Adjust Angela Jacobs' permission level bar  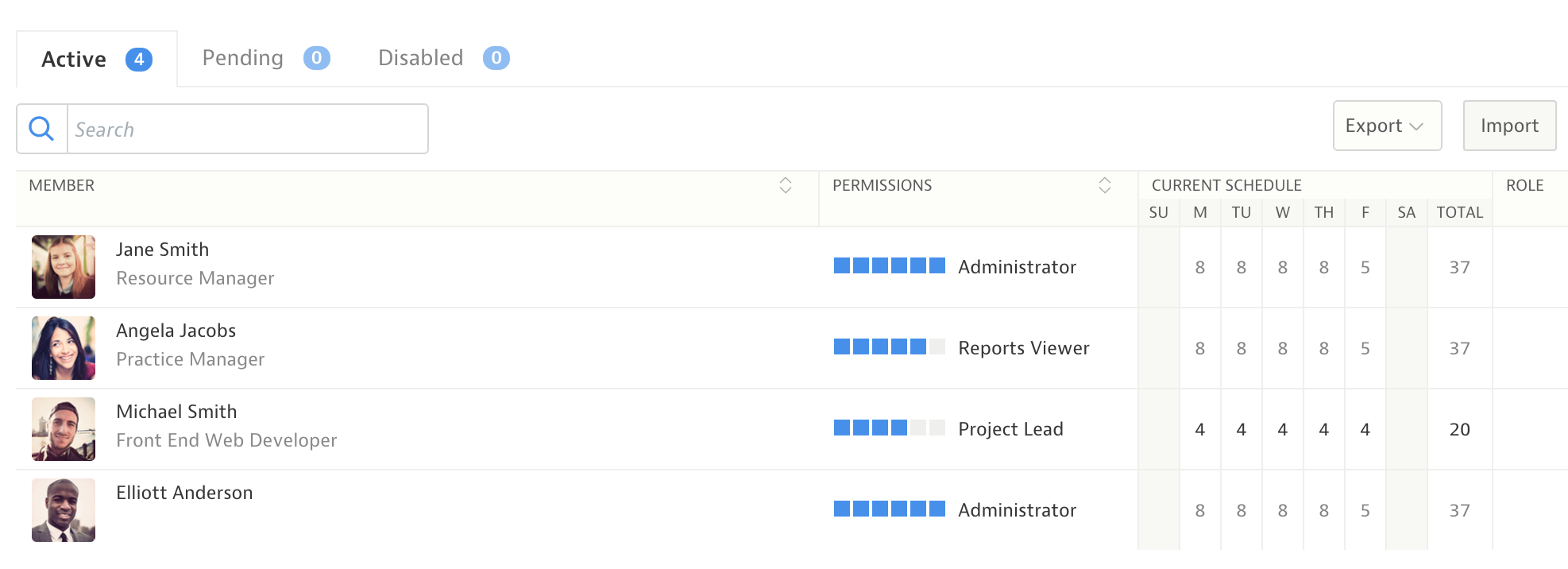click(889, 346)
